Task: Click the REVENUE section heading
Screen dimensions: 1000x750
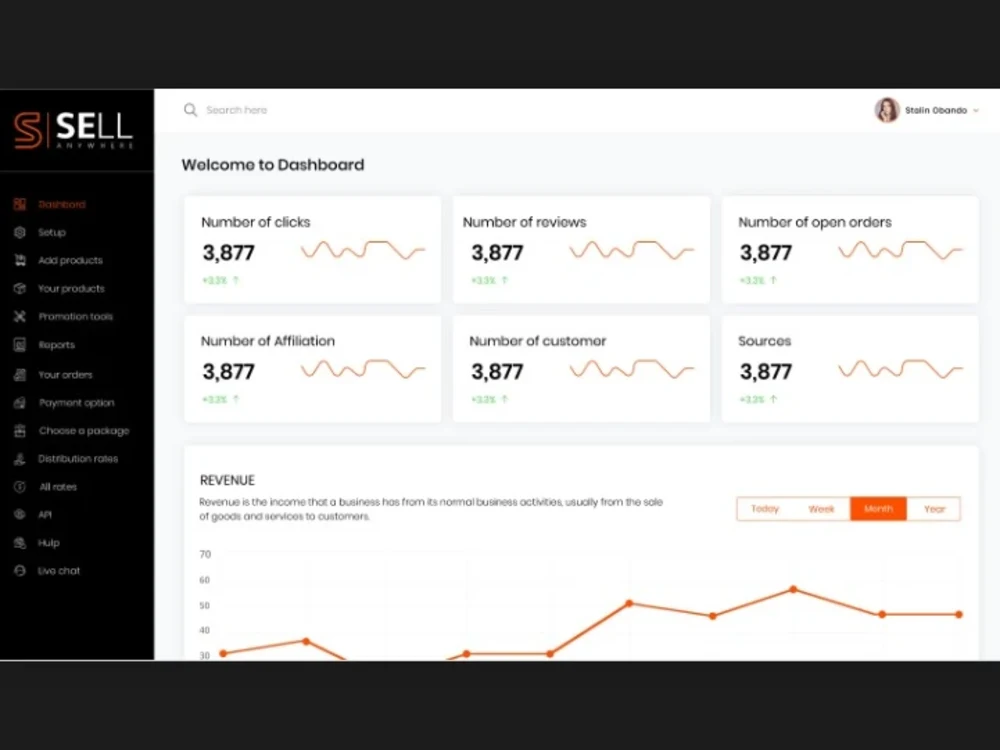Action: click(x=227, y=480)
